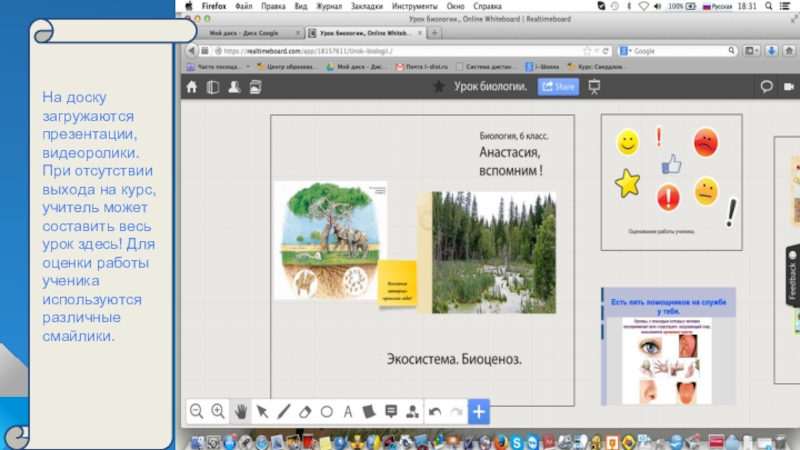800x450 pixels.
Task: Choose the eraser tool
Action: tap(305, 411)
